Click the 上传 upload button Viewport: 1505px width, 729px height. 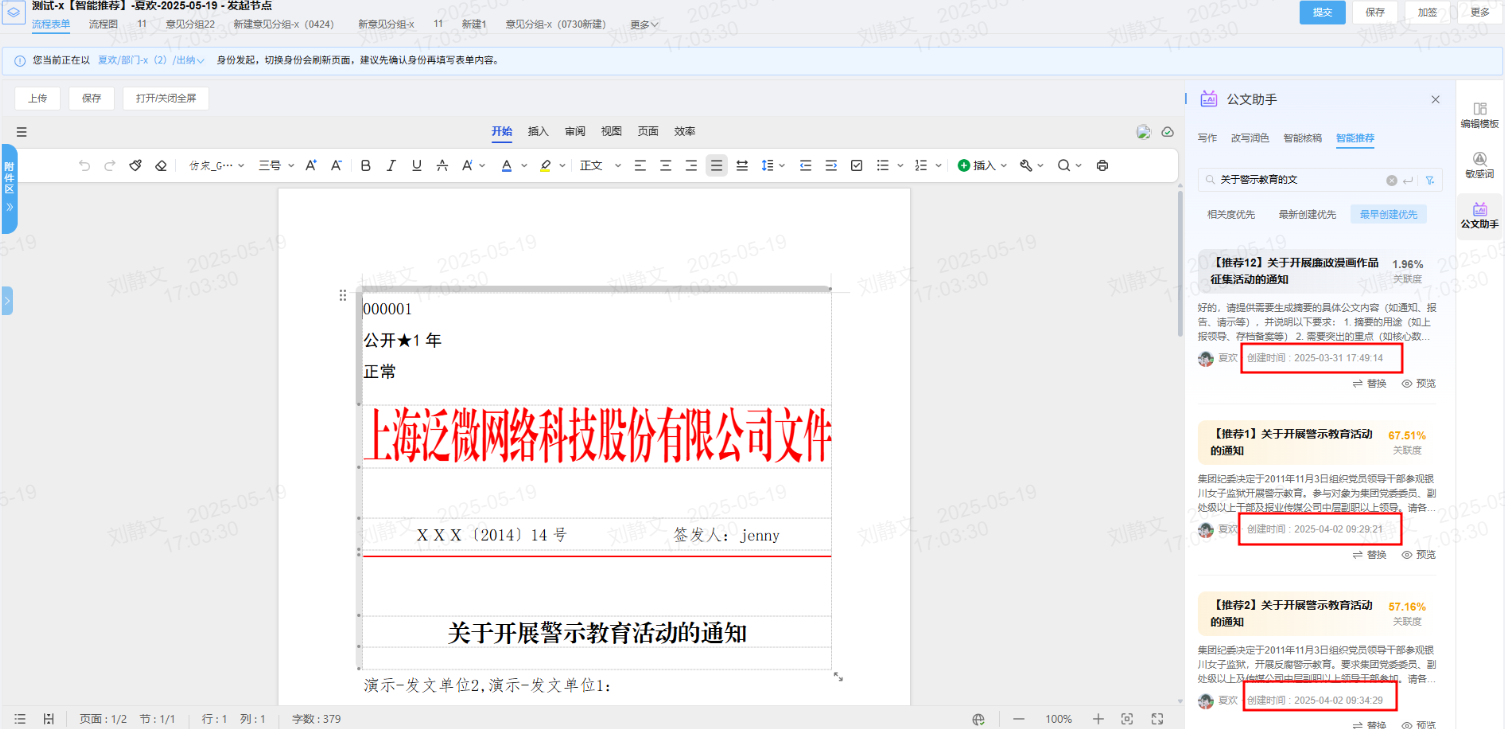click(x=38, y=98)
